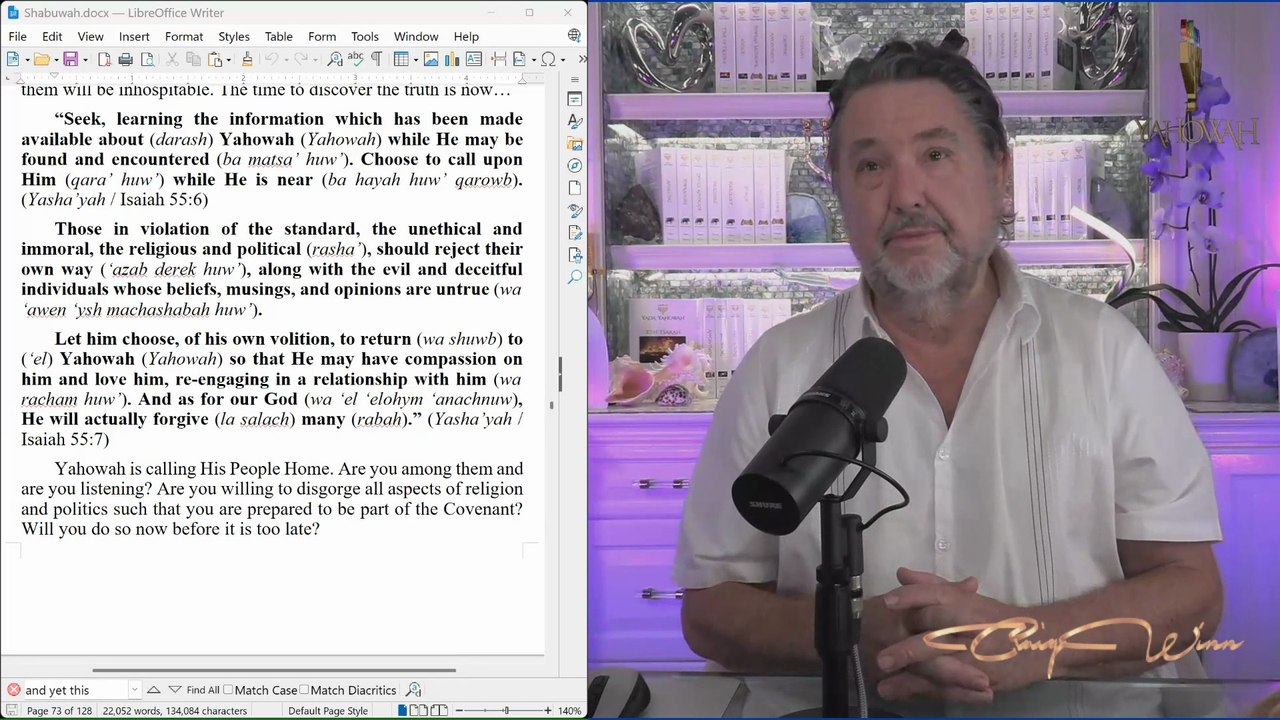
Task: Open the New document dropdown arrow
Action: click(x=27, y=60)
